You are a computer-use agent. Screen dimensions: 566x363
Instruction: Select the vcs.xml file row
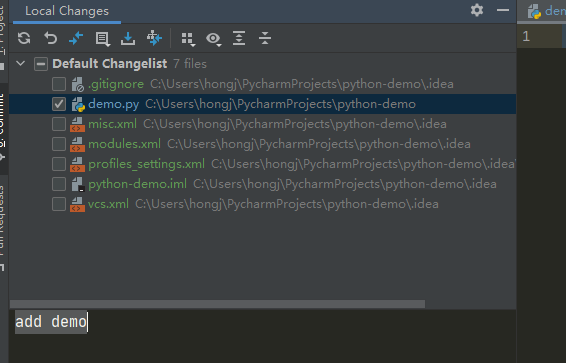click(262, 204)
